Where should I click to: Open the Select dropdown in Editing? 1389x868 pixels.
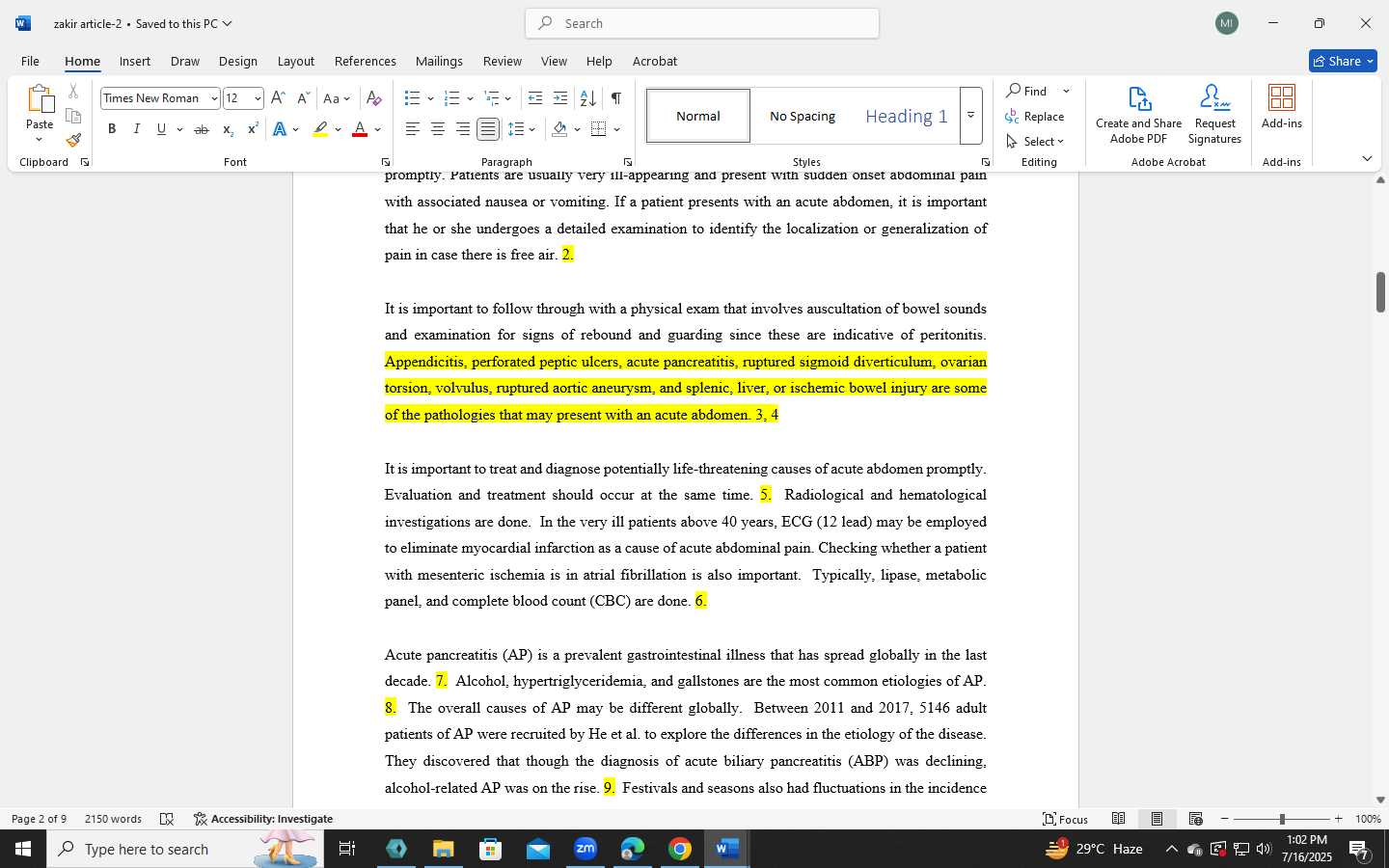click(1035, 142)
